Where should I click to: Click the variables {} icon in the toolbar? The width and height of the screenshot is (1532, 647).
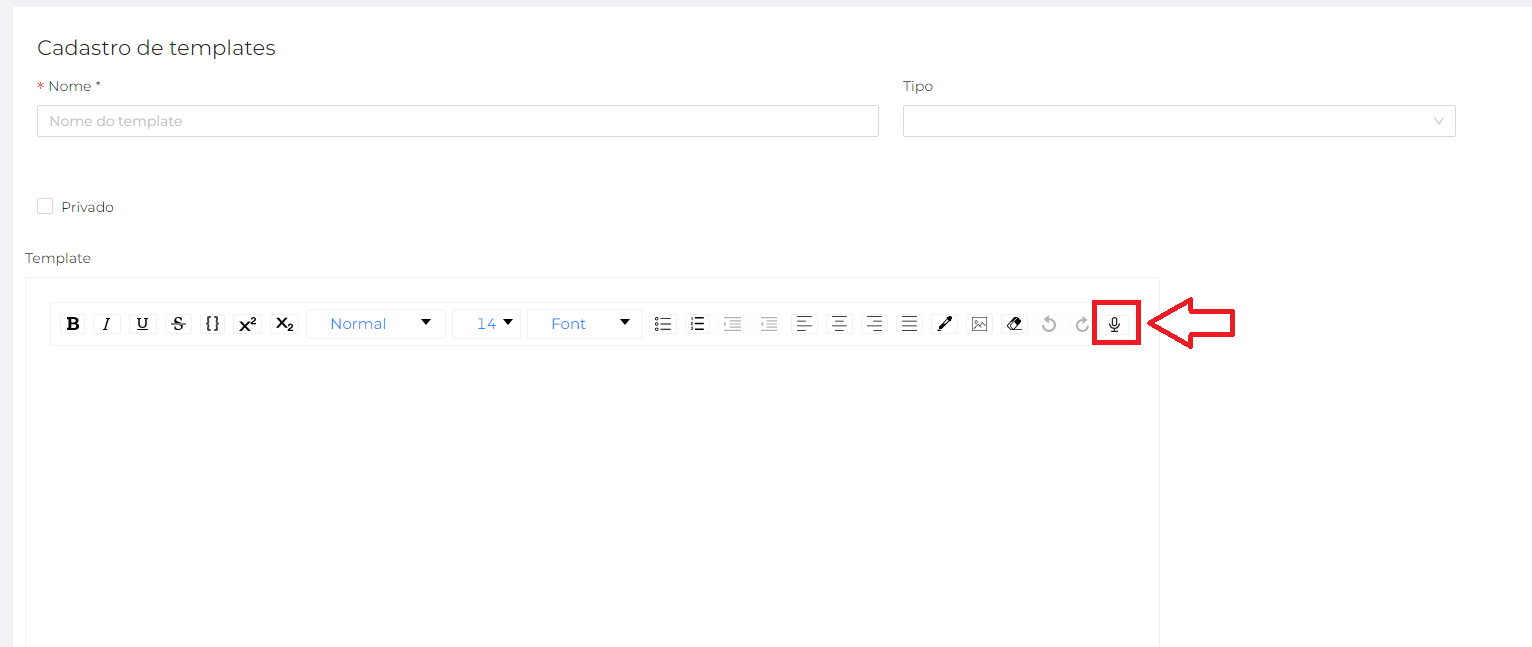pyautogui.click(x=212, y=323)
